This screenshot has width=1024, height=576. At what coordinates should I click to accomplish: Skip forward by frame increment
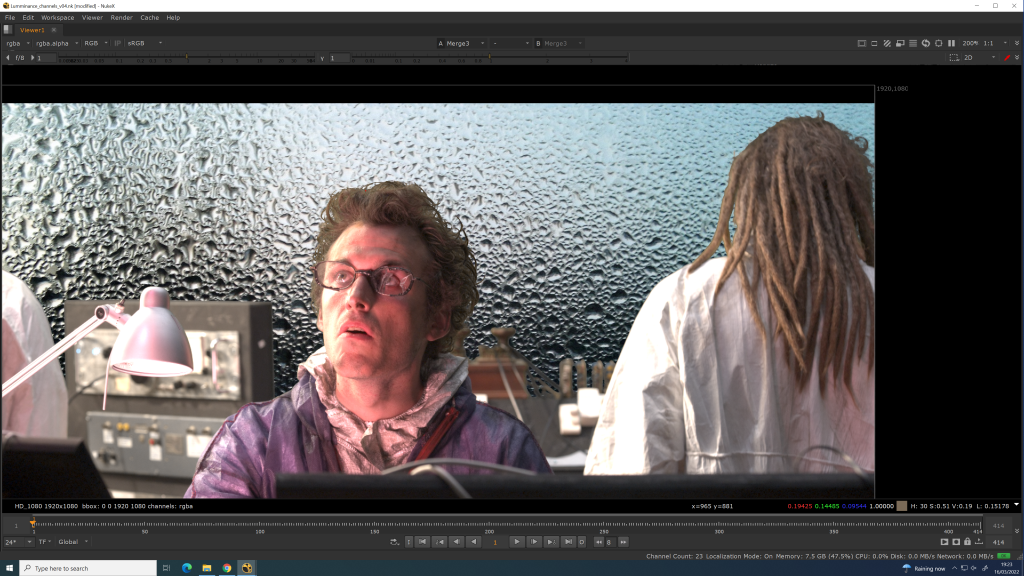(624, 542)
